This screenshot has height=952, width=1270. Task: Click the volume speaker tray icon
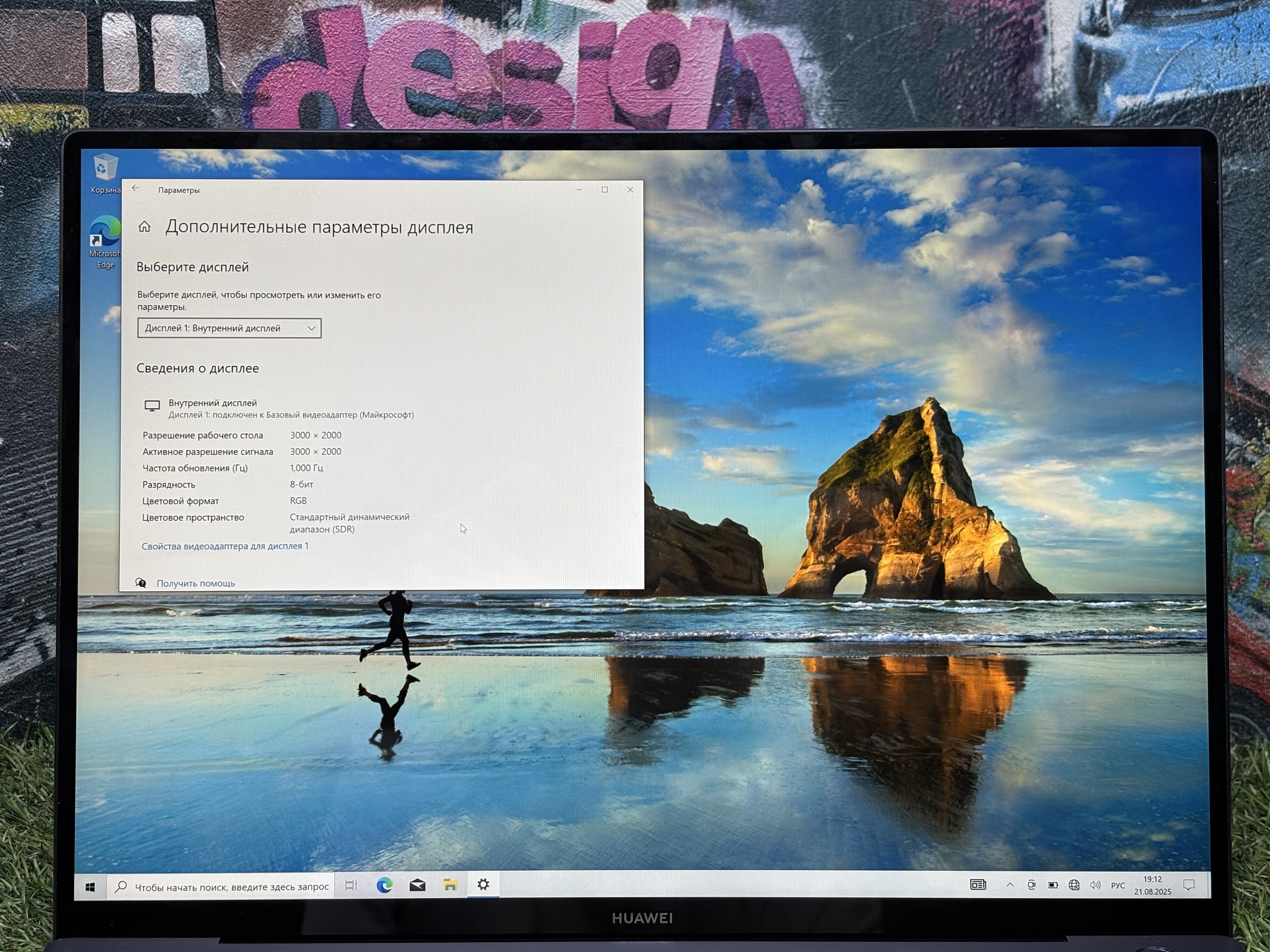pyautogui.click(x=1095, y=885)
